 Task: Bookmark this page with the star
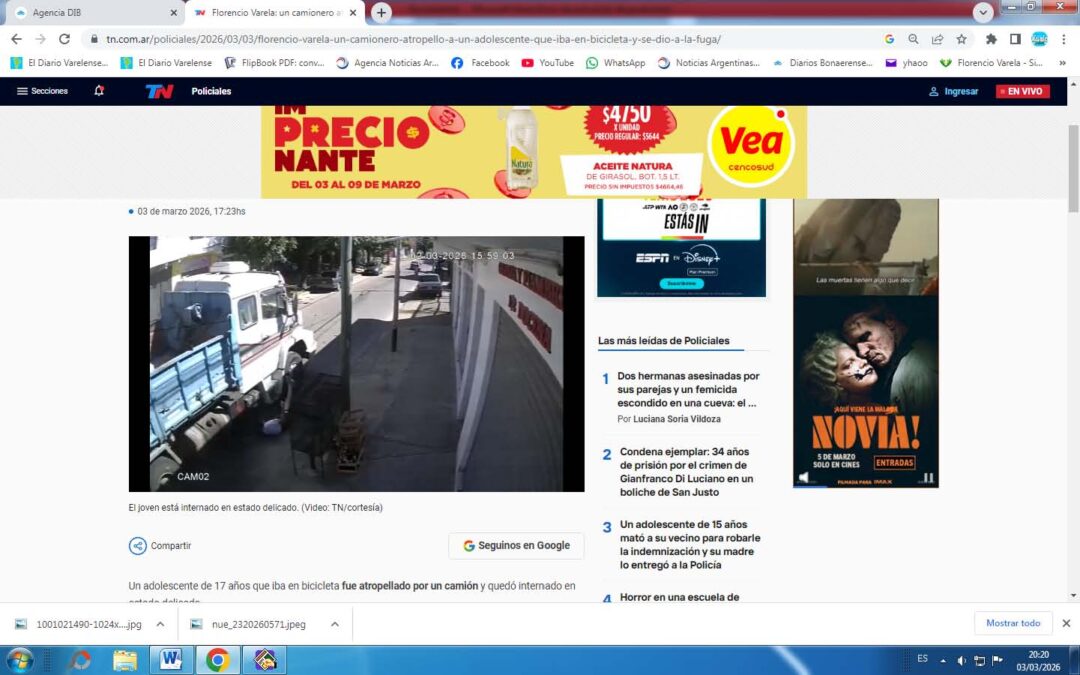click(962, 39)
